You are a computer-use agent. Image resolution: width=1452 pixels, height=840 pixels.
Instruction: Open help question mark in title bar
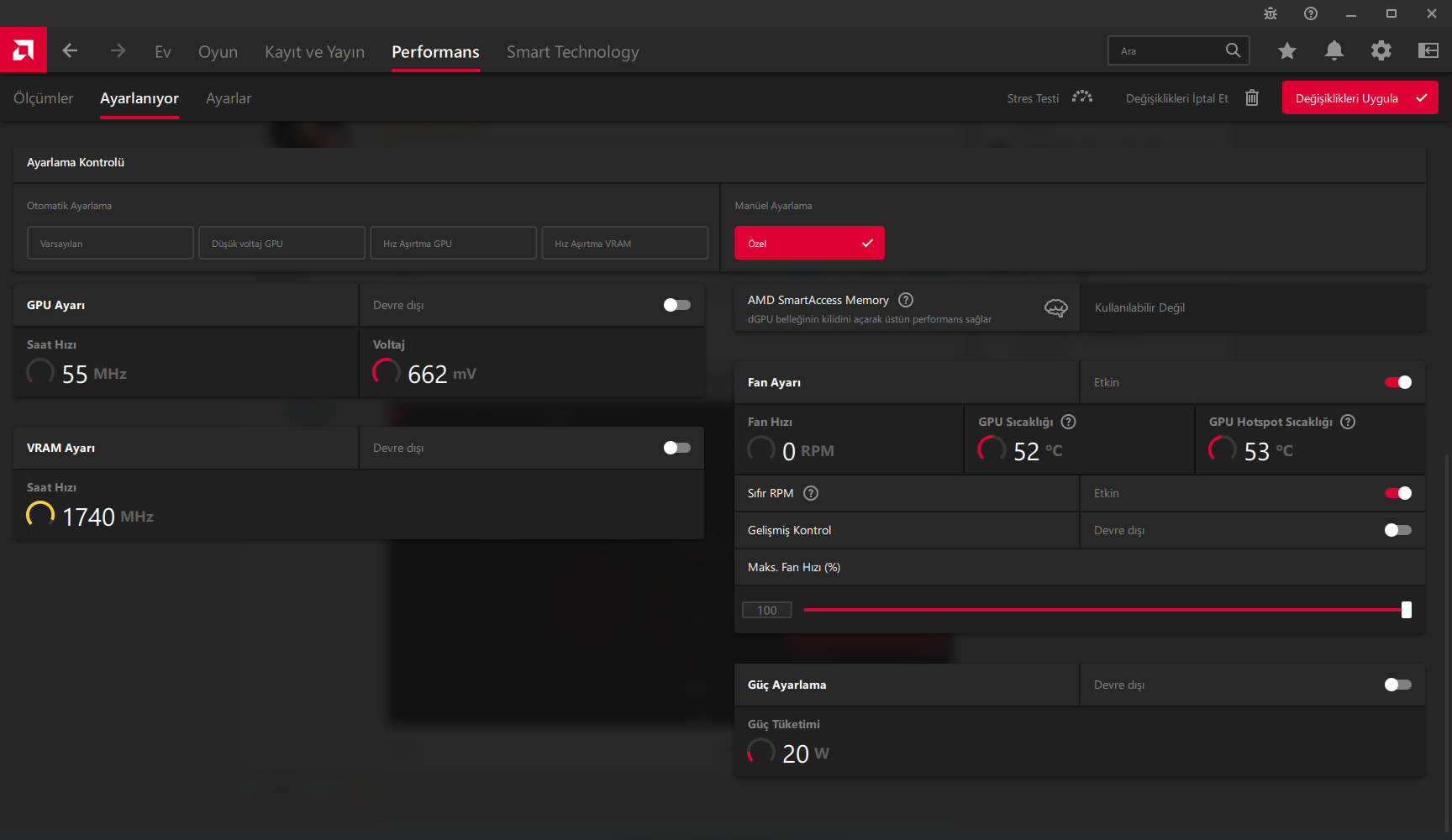tap(1311, 13)
